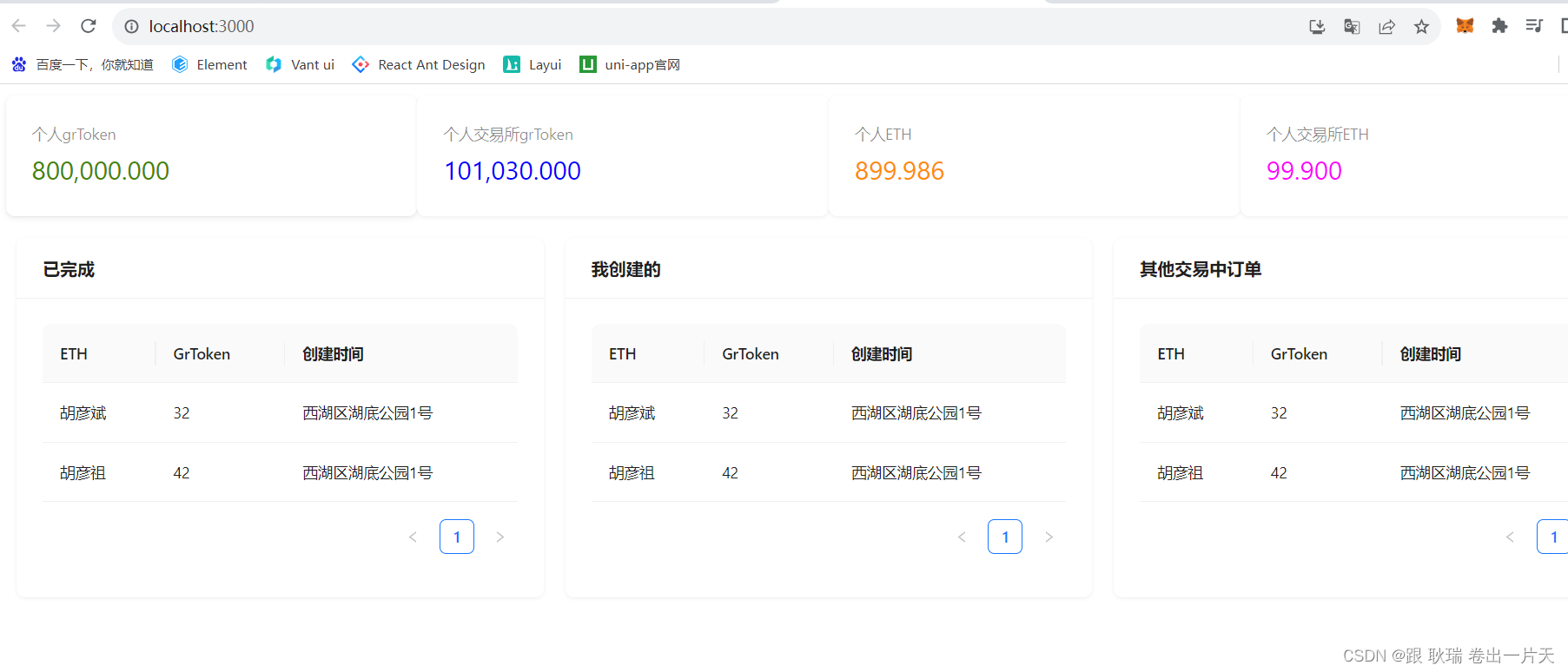Click value 32 in 其他交易中订单 table
The image size is (1568, 672).
coord(1279,413)
